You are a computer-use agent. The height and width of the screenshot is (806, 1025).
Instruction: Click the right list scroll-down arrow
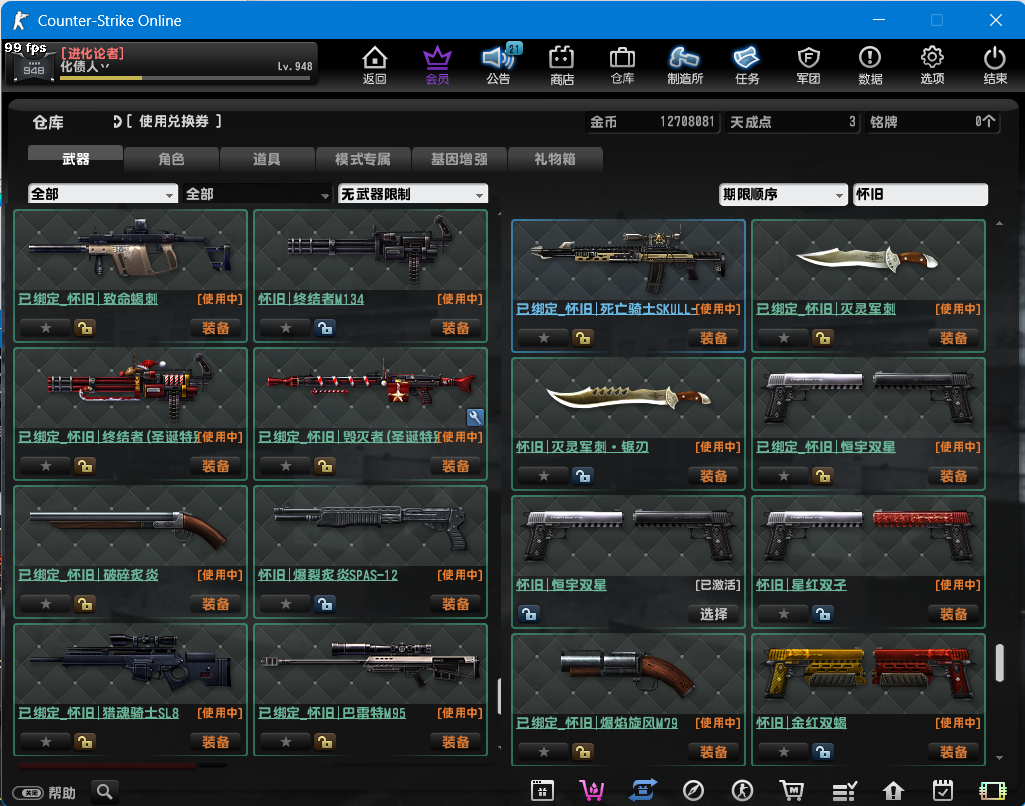click(x=1000, y=758)
